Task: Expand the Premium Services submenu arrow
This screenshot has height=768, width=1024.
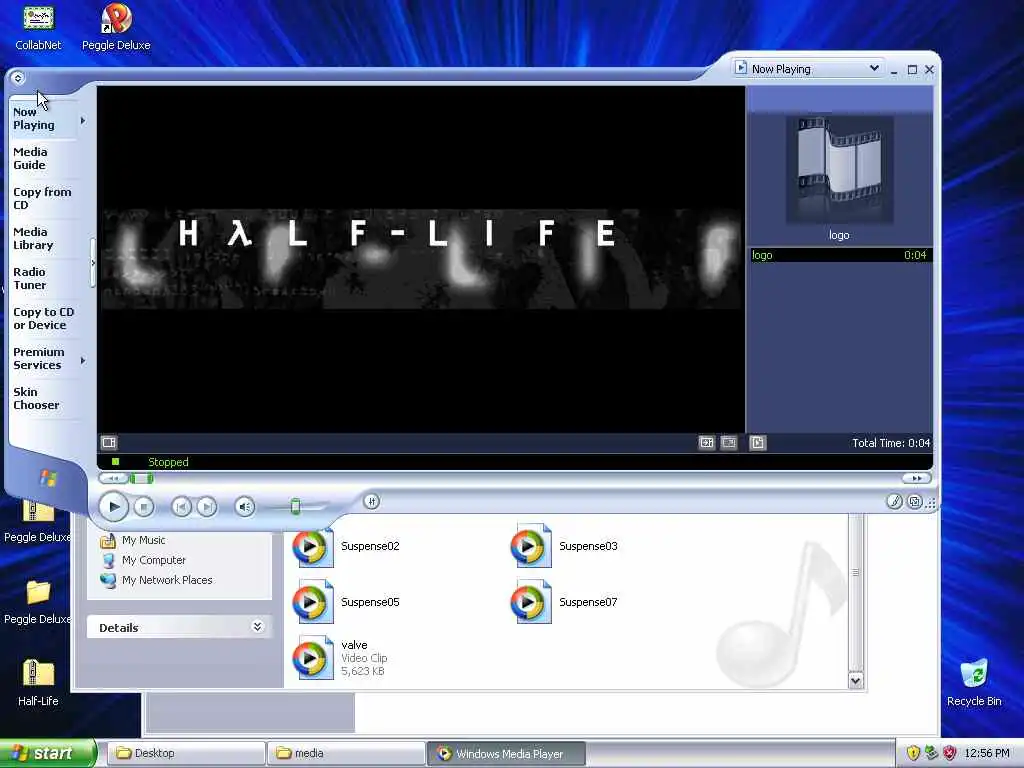Action: (x=83, y=360)
